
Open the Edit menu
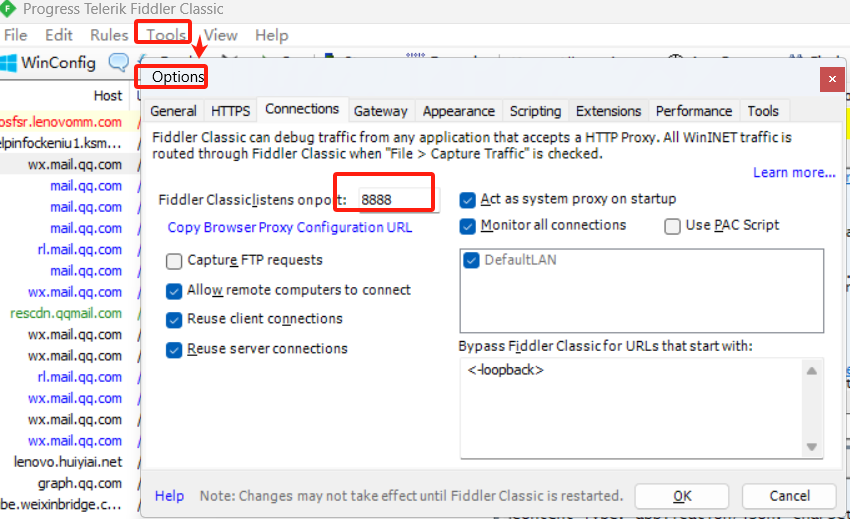(x=59, y=35)
